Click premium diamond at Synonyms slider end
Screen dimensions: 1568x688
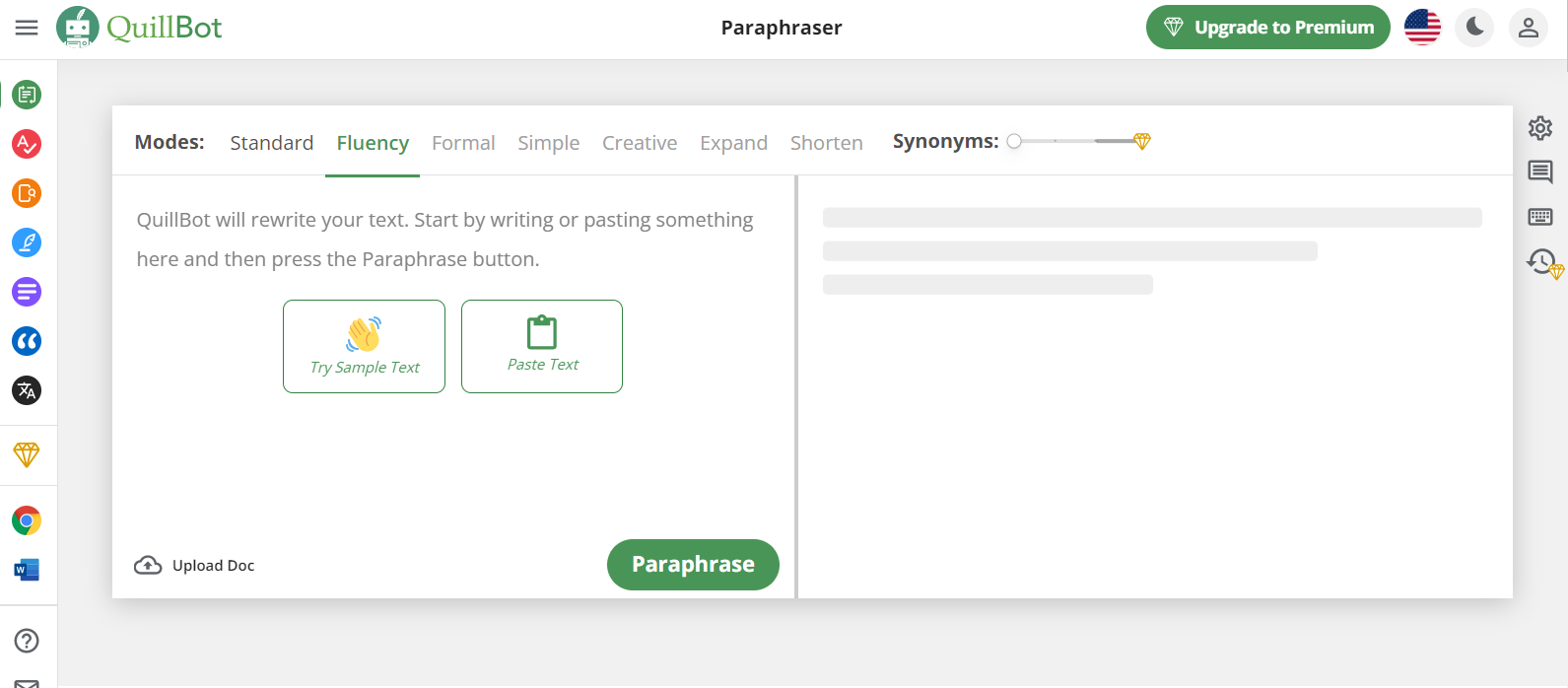click(x=1142, y=141)
